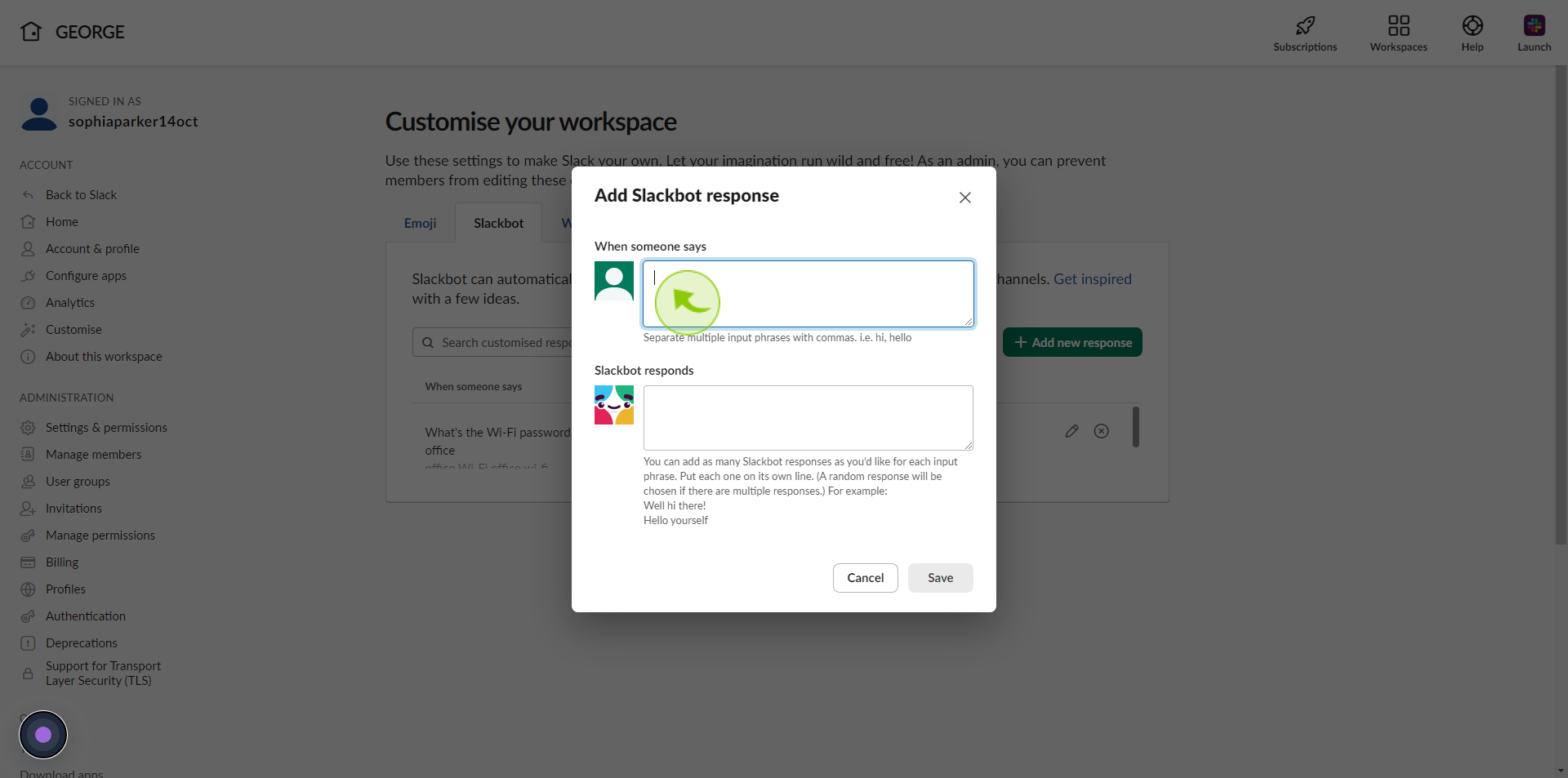
Task: Click the Manage permissions key icon
Action: [x=28, y=536]
